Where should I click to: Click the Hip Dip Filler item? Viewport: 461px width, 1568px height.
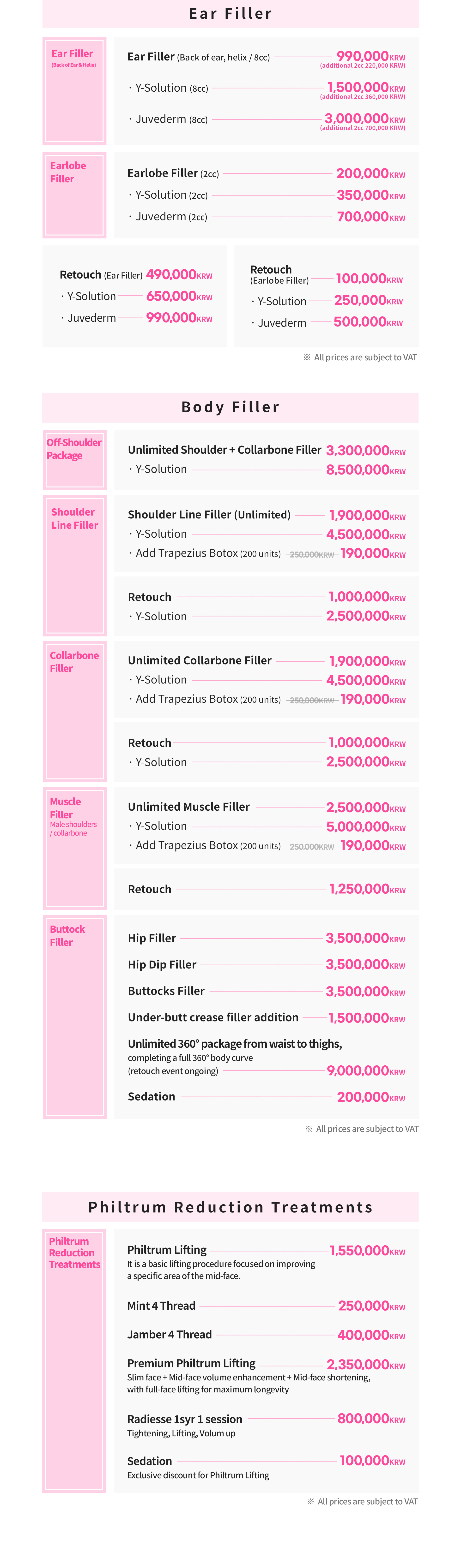[162, 964]
